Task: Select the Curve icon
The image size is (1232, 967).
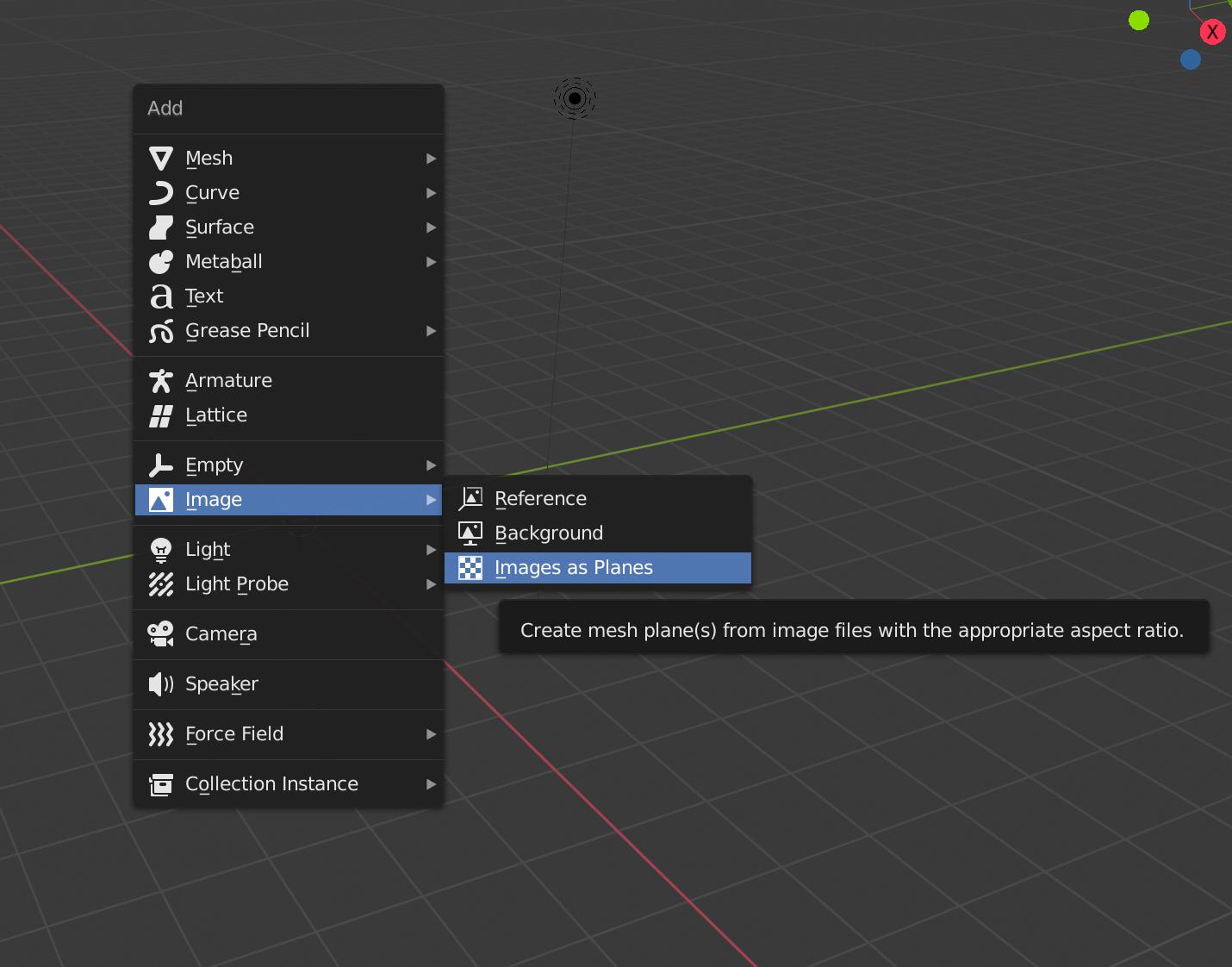Action: click(x=161, y=192)
